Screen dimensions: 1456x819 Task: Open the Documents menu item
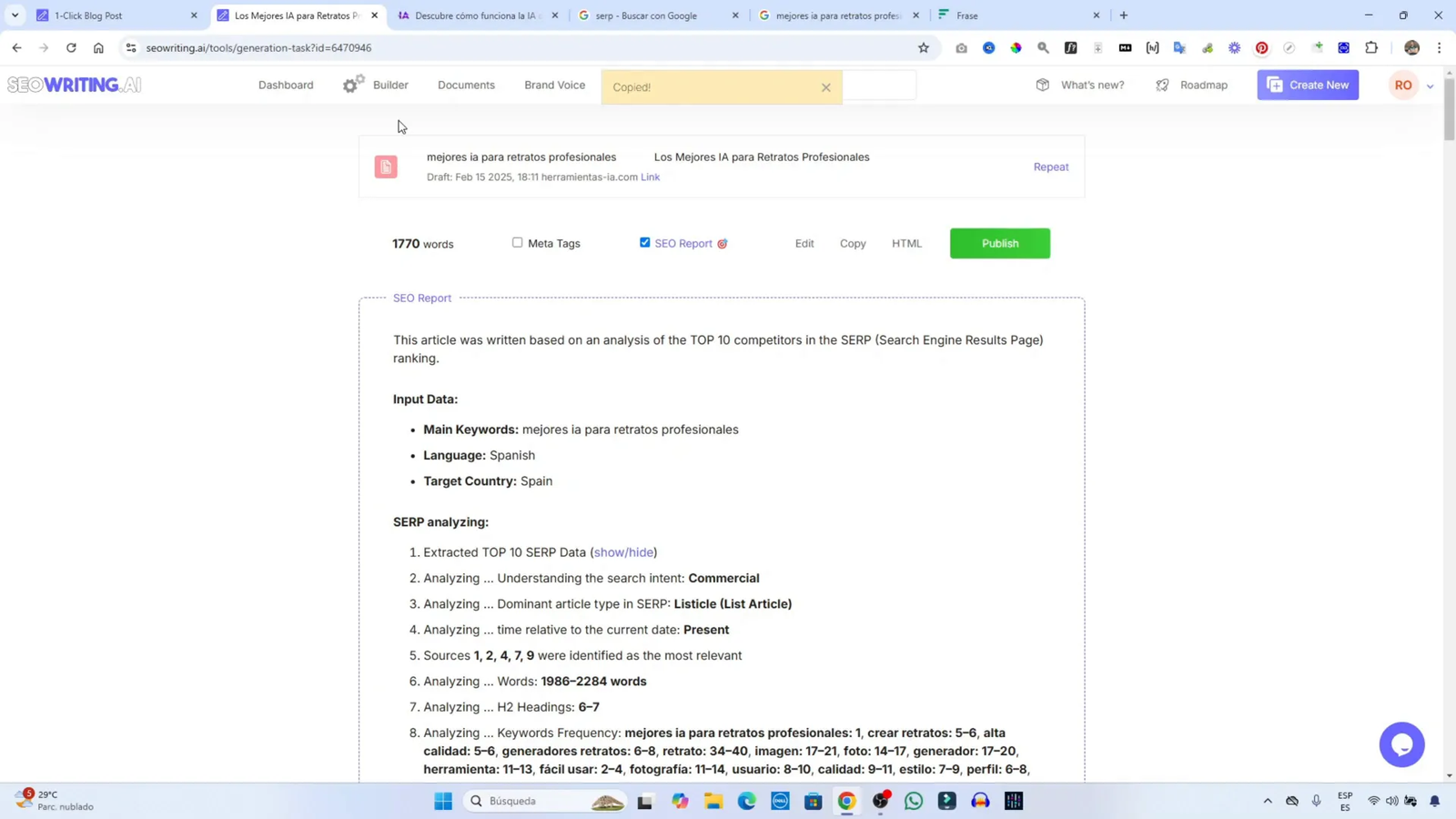(x=465, y=84)
